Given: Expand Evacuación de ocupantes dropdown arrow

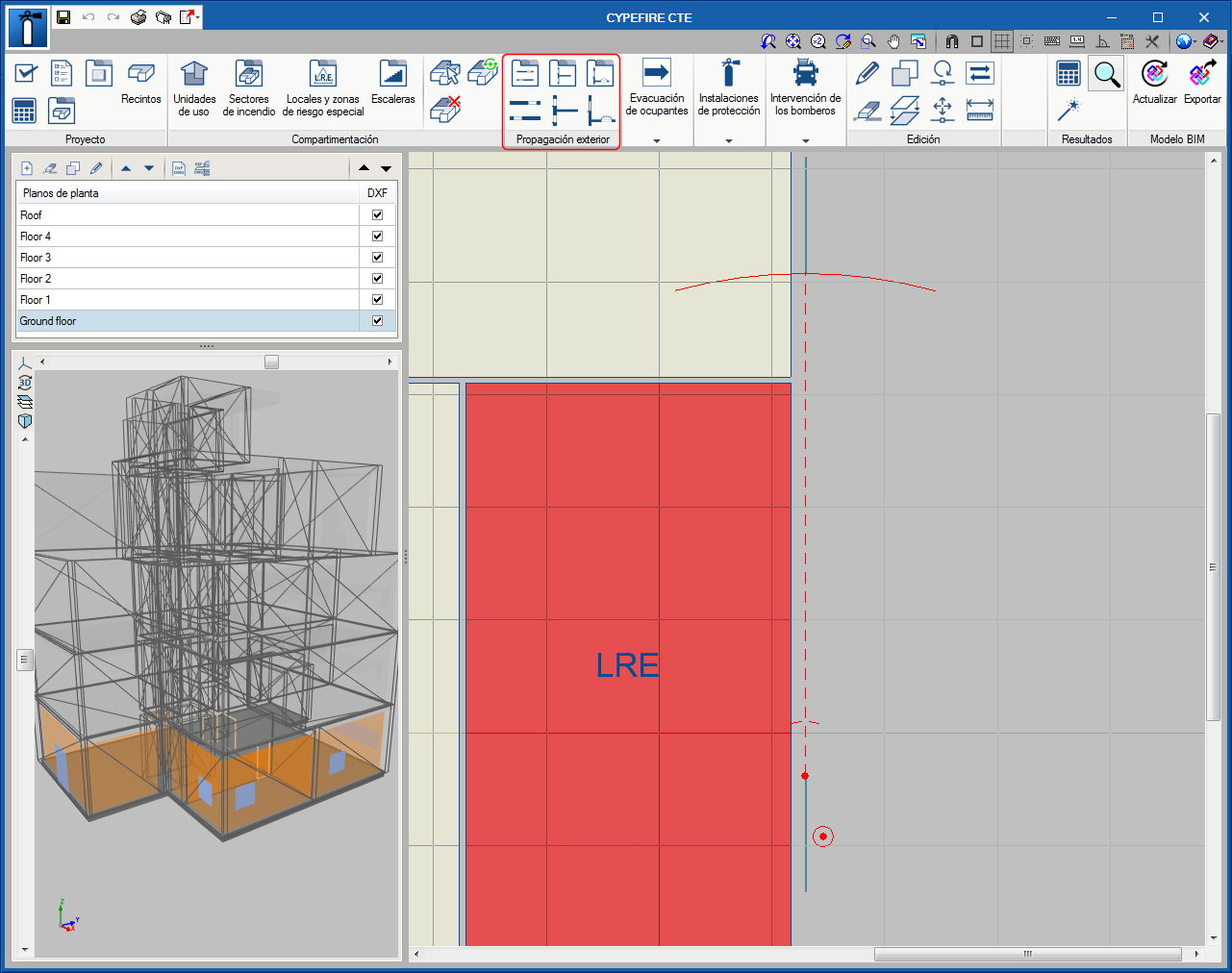Looking at the screenshot, I should click(x=657, y=140).
